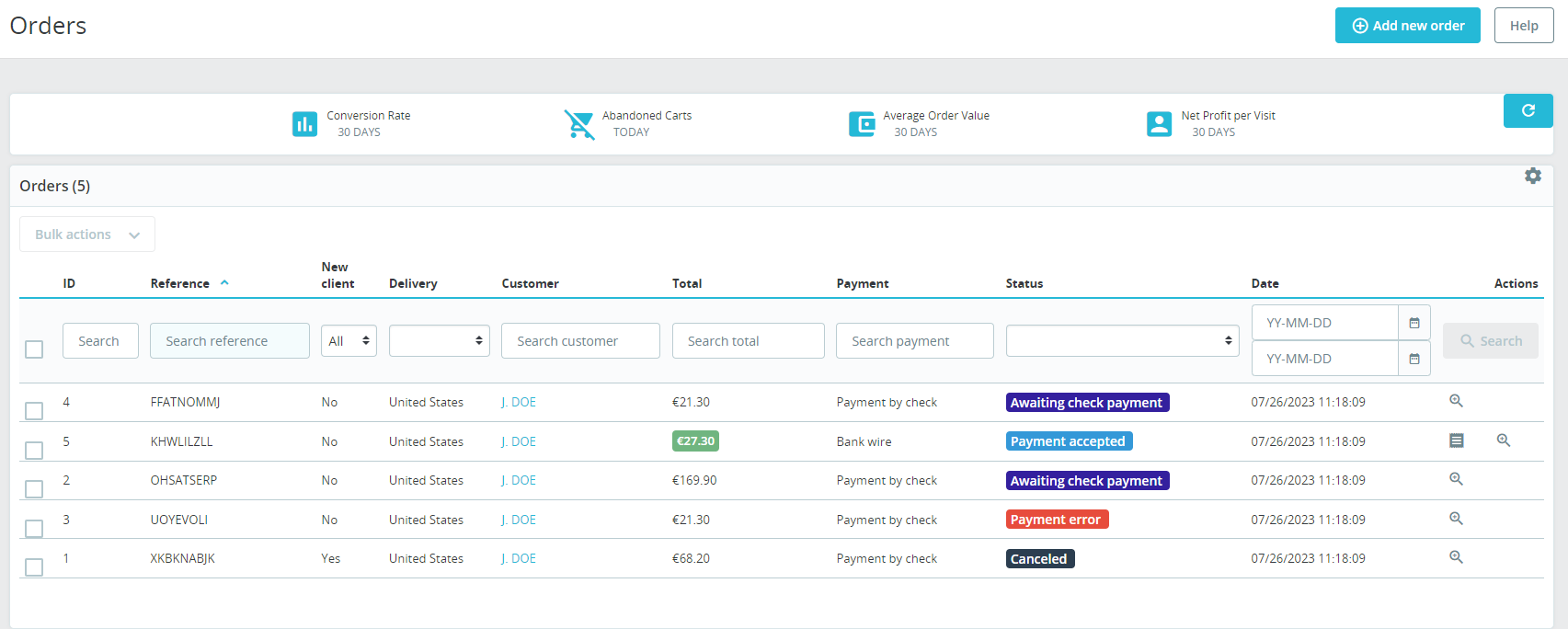Sort by the Total column header
The height and width of the screenshot is (629, 1568).
click(x=687, y=283)
